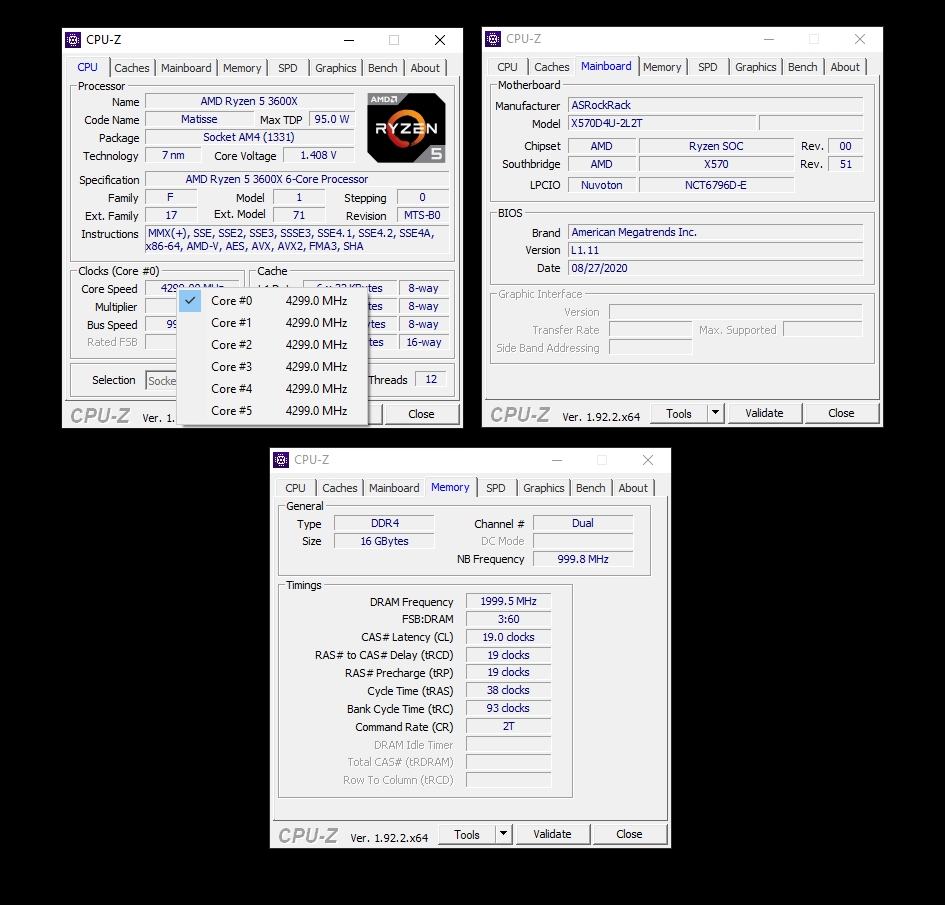Click the Revision MTS-B0 field
The image size is (945, 905).
tap(422, 215)
